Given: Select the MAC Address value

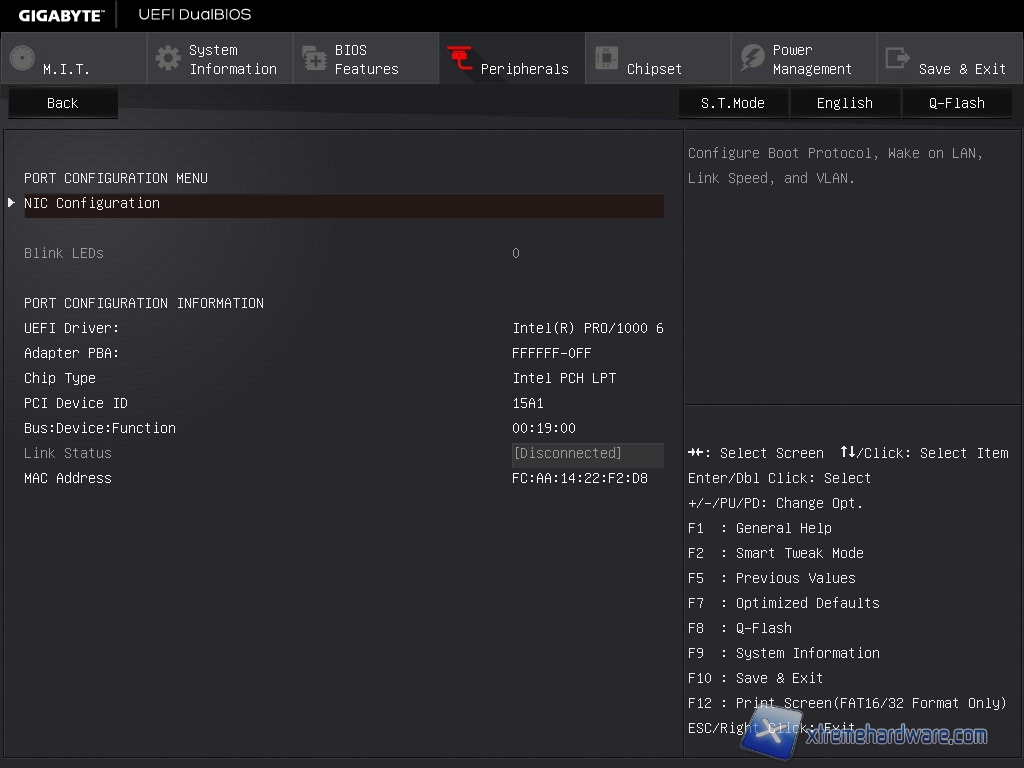Looking at the screenshot, I should click(x=579, y=478).
